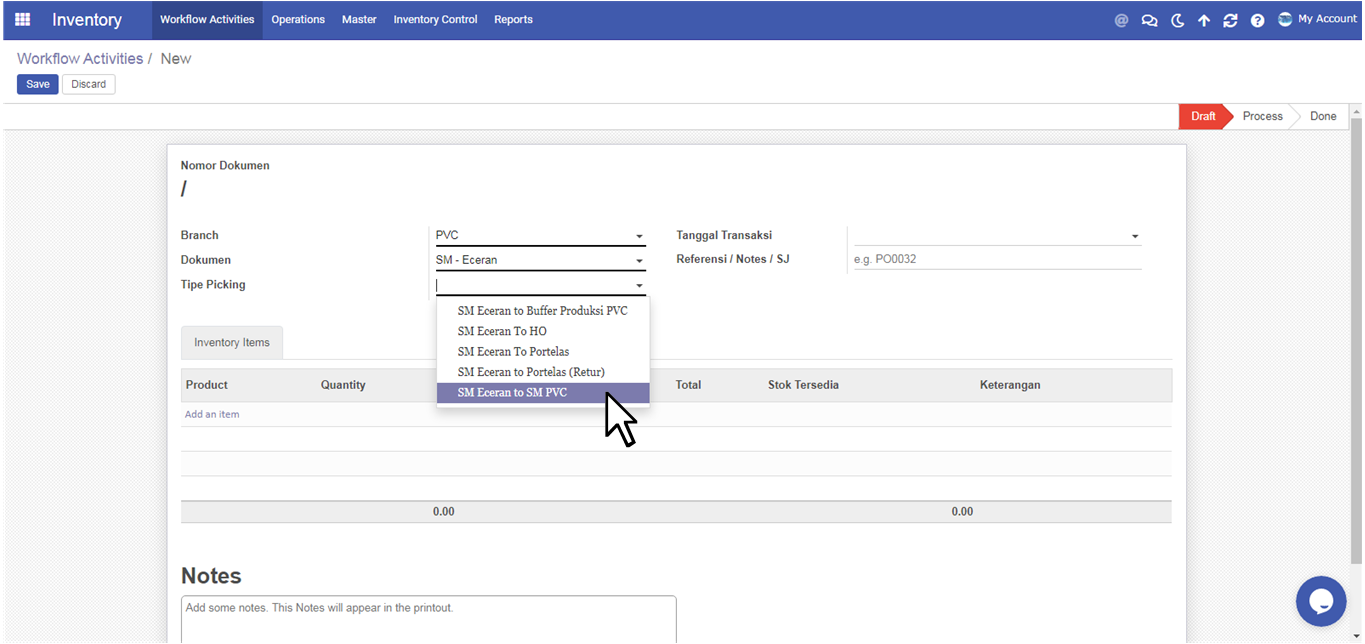This screenshot has width=1365, height=644.
Task: Open the live chat bubble widget
Action: point(1320,601)
